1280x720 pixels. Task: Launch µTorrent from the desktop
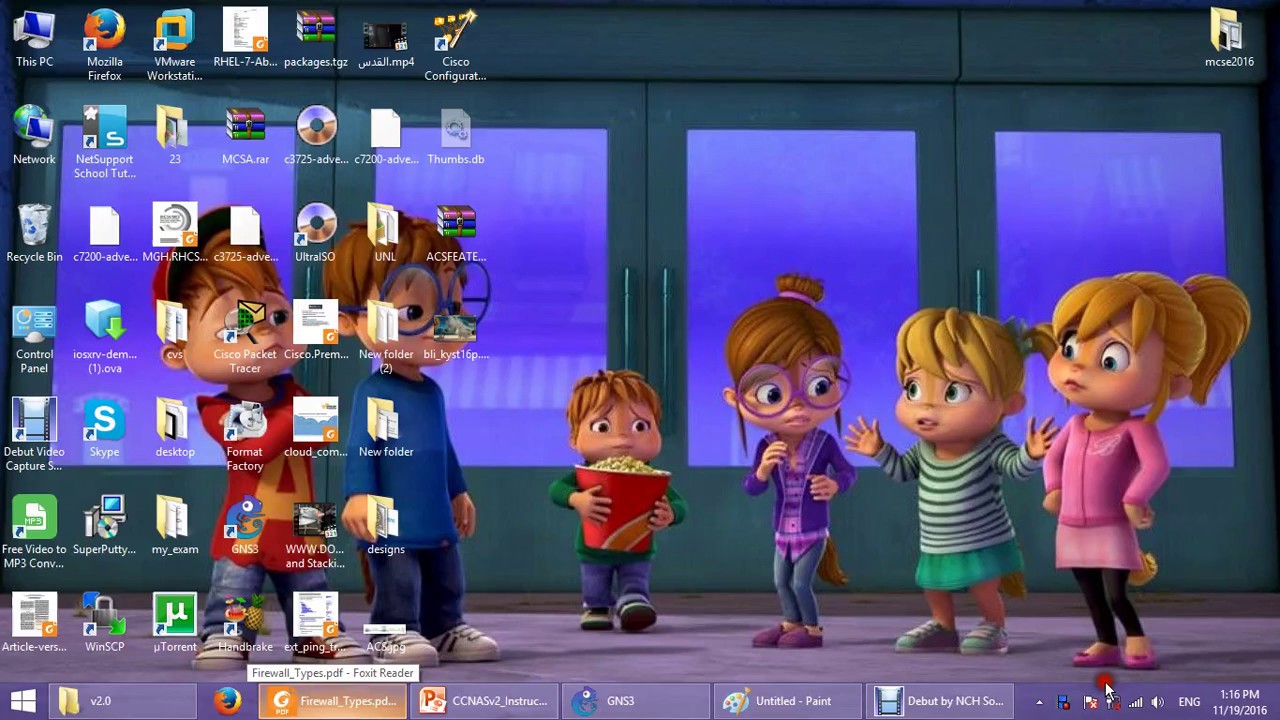click(x=174, y=624)
